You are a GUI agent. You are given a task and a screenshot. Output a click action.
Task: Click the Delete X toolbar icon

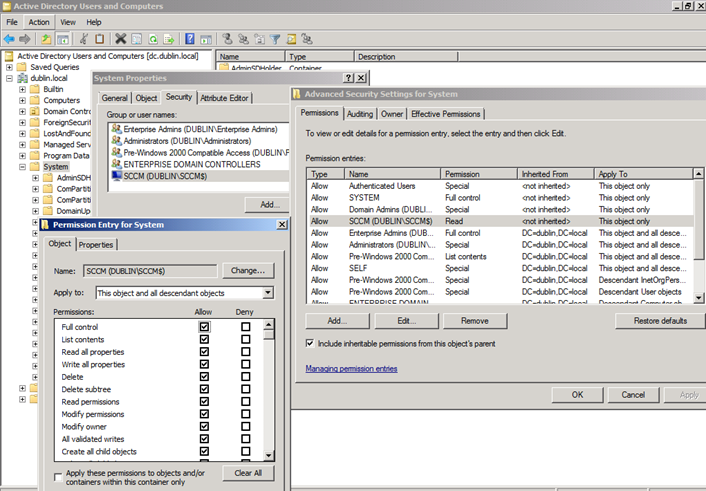point(120,39)
